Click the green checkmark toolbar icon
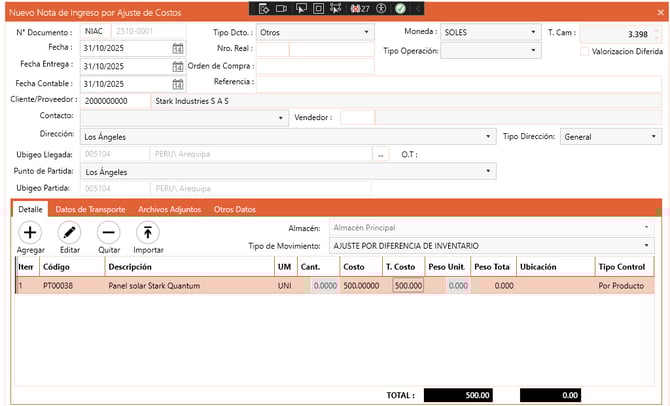The height and width of the screenshot is (406, 670). tap(400, 8)
